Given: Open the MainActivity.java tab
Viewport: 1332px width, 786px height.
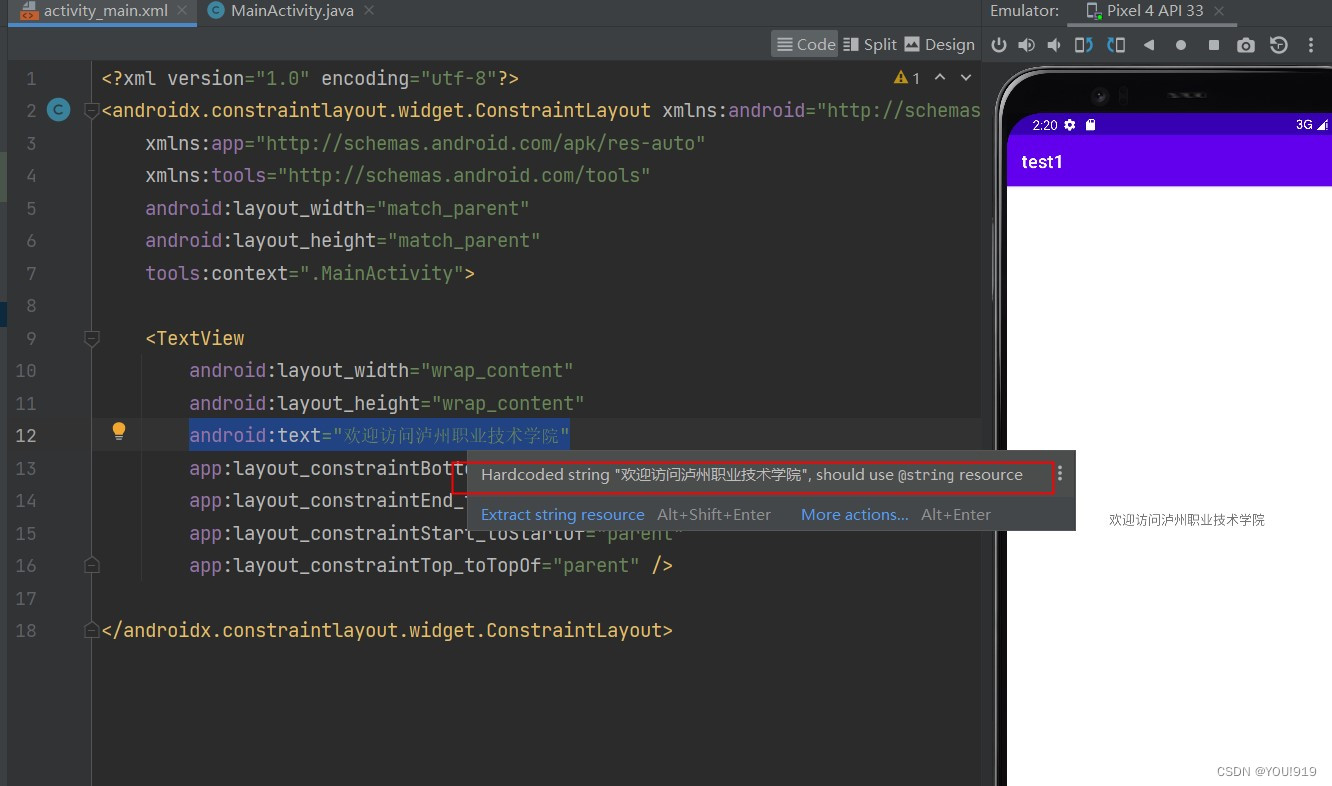Looking at the screenshot, I should 292,11.
